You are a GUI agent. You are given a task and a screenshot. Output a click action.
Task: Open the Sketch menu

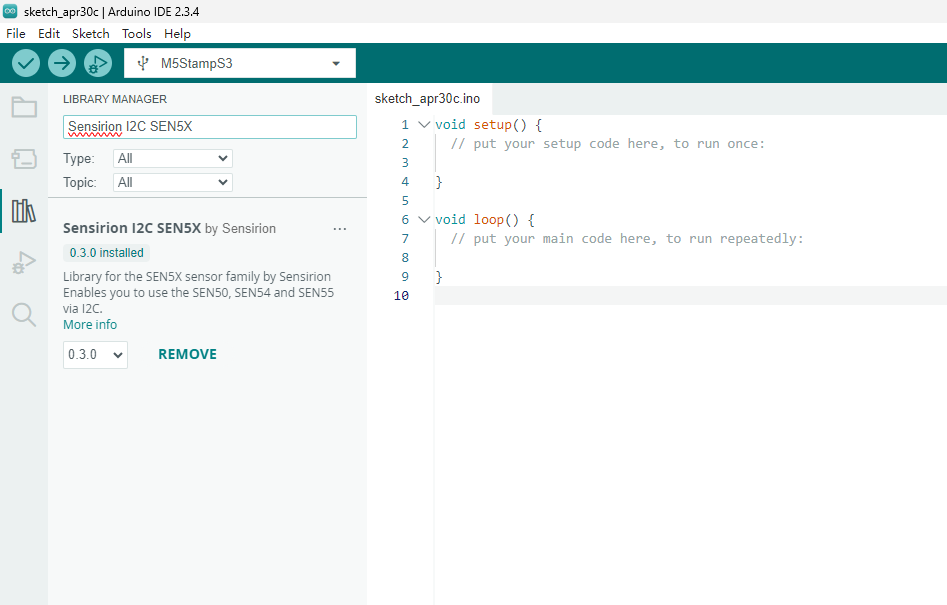click(x=91, y=34)
